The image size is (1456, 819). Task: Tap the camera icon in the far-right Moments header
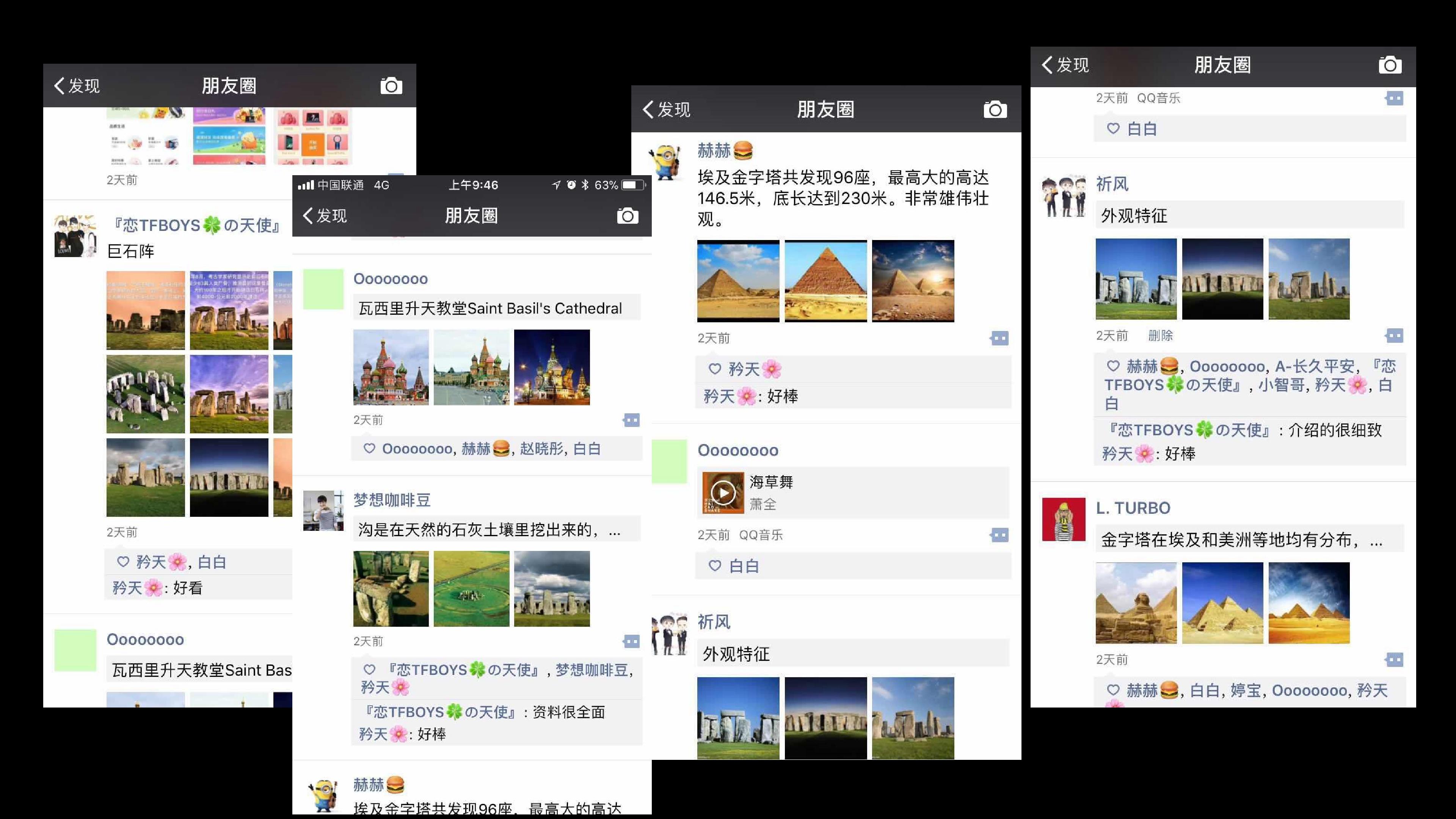coord(1390,65)
